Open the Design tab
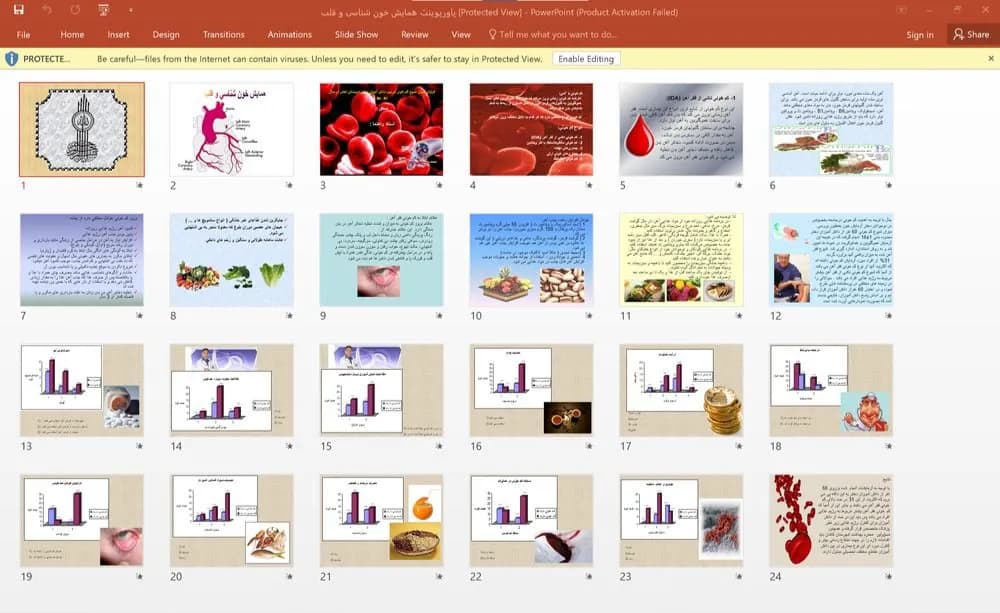The width and height of the screenshot is (1000, 613). pyautogui.click(x=166, y=34)
